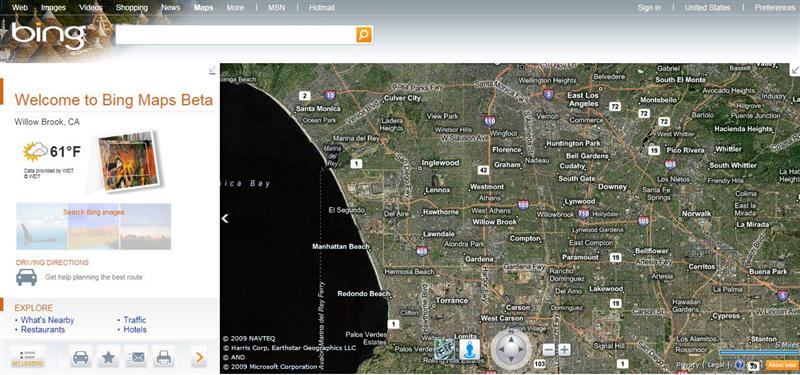
Task: Open the Preferences link
Action: 774,8
